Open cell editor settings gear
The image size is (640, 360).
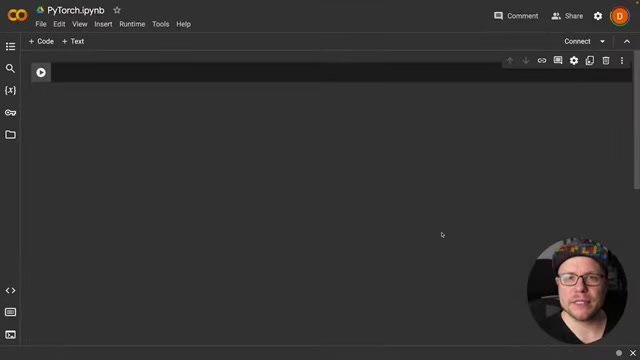click(574, 61)
